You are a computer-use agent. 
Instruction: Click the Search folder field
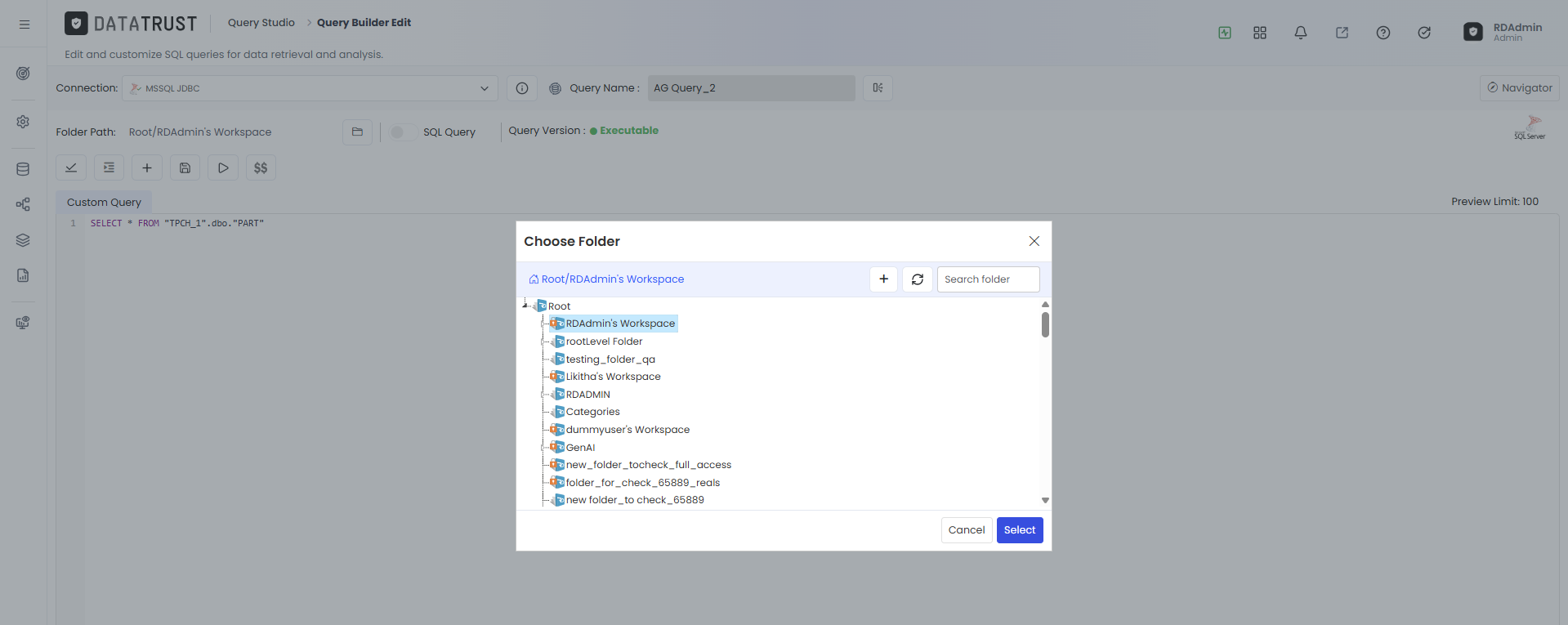[x=988, y=279]
